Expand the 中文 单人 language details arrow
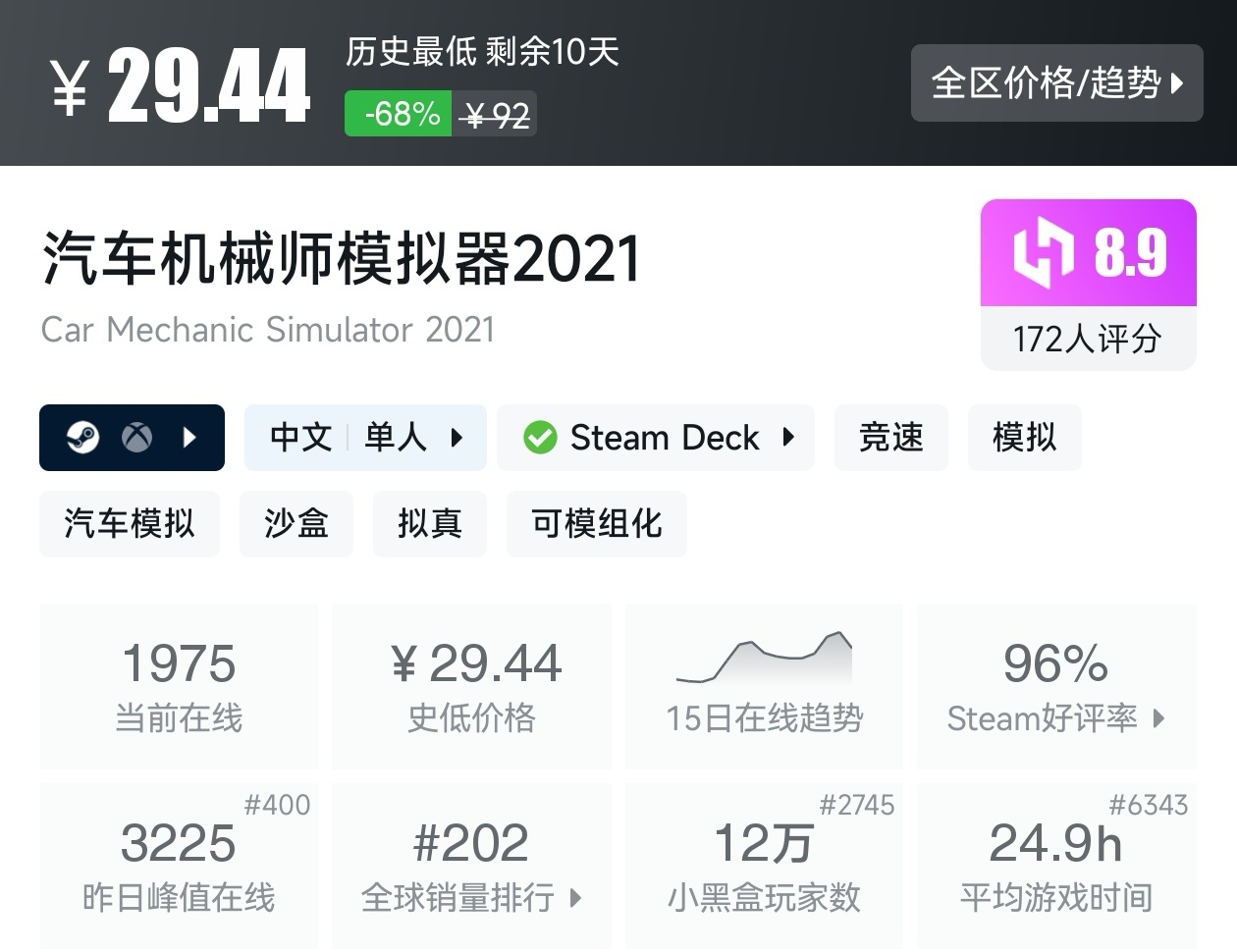The width and height of the screenshot is (1237, 952). [x=457, y=438]
